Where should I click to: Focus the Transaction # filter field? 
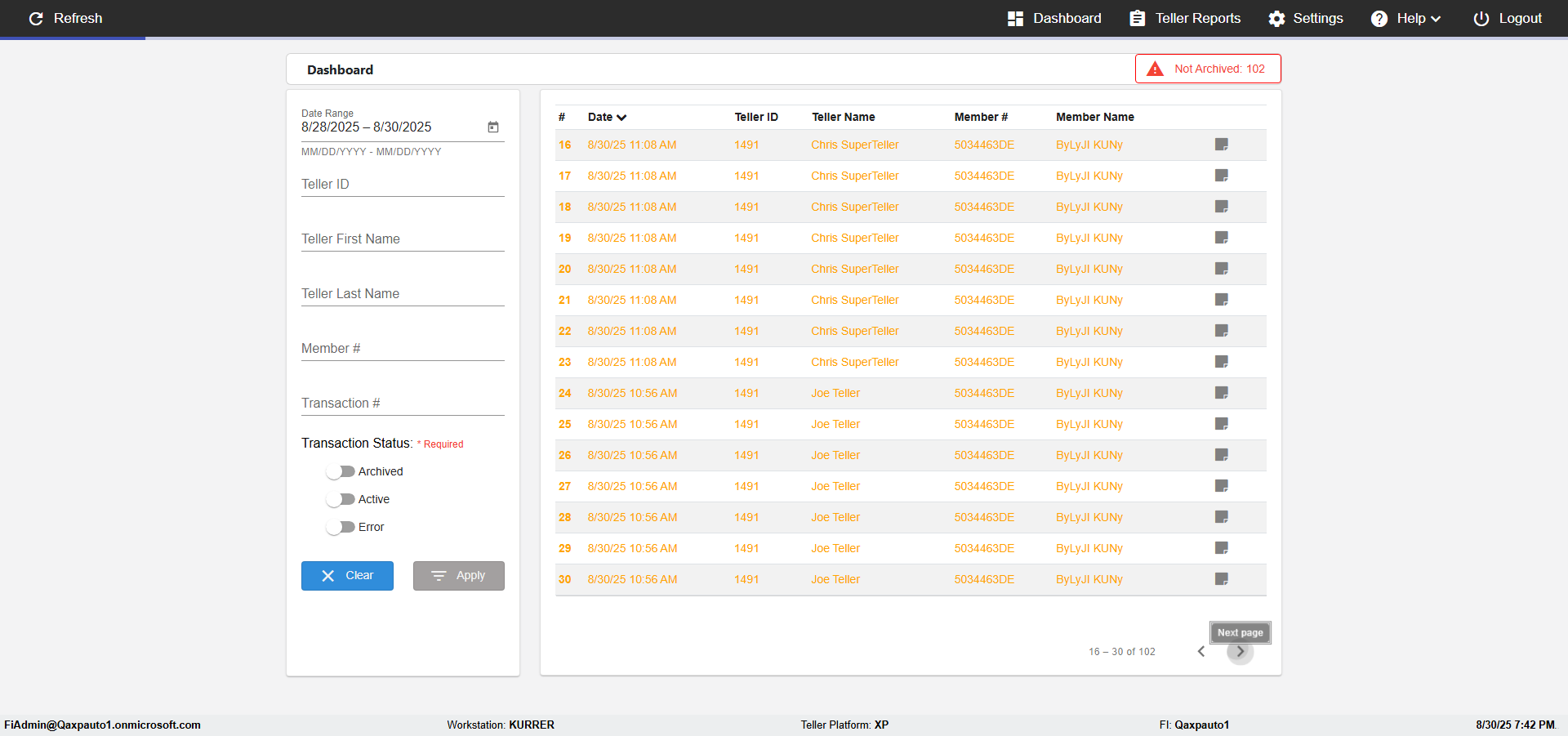tap(403, 404)
